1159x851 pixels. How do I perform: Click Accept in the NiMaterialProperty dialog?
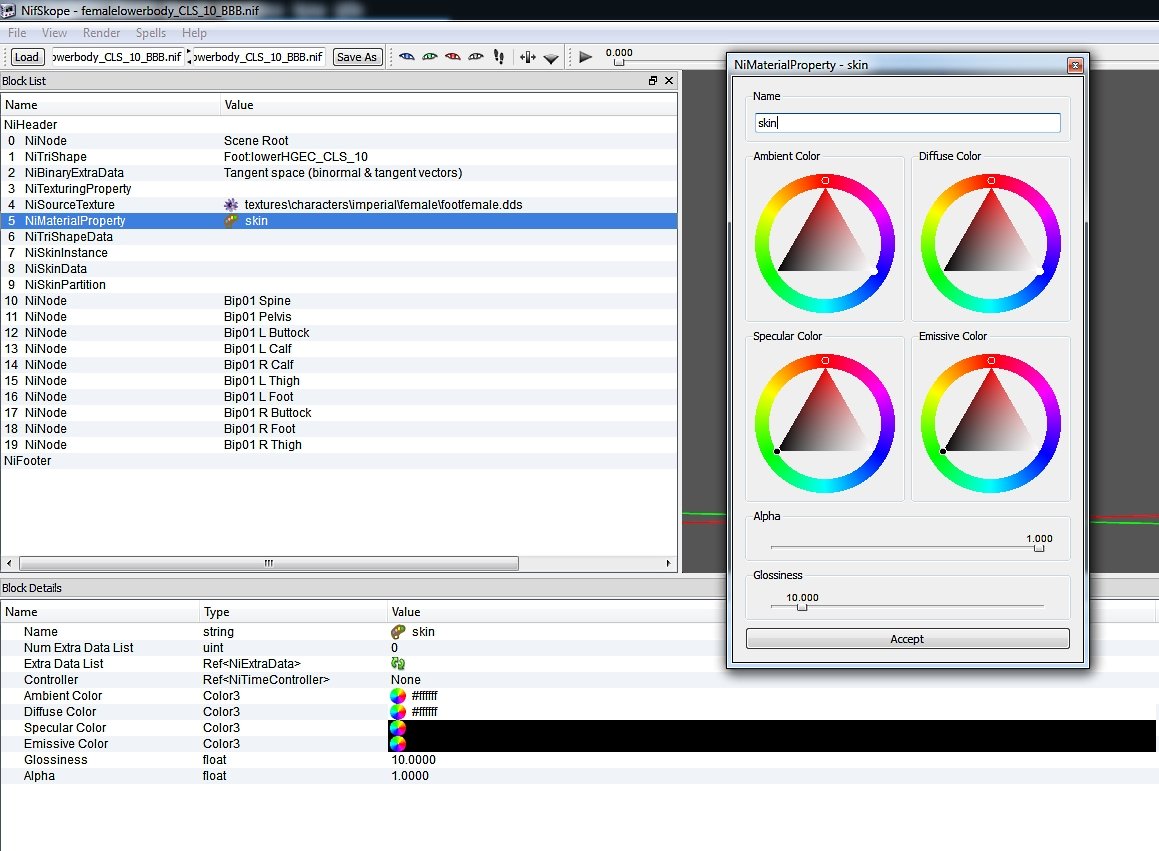[x=907, y=639]
